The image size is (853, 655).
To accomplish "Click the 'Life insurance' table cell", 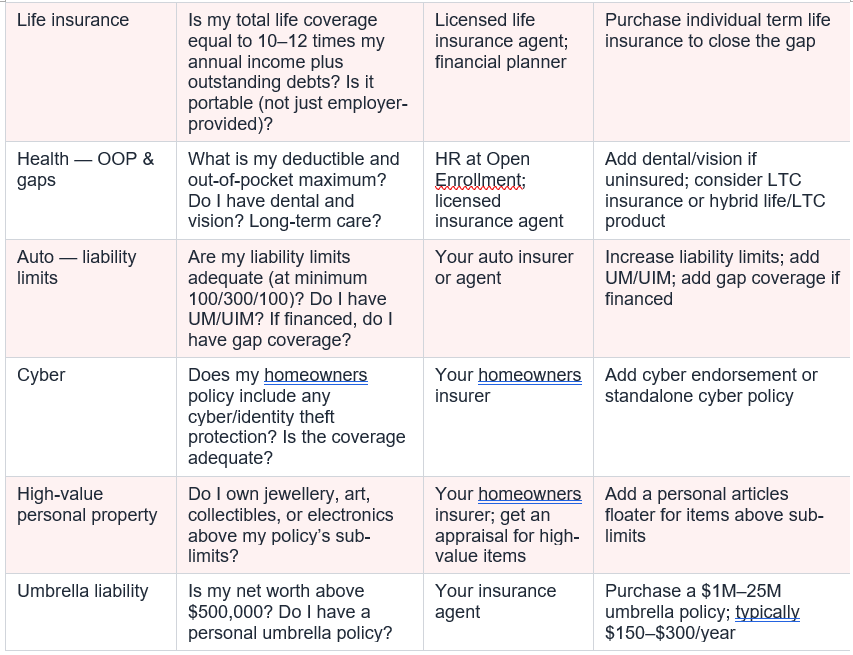I will pyautogui.click(x=91, y=72).
